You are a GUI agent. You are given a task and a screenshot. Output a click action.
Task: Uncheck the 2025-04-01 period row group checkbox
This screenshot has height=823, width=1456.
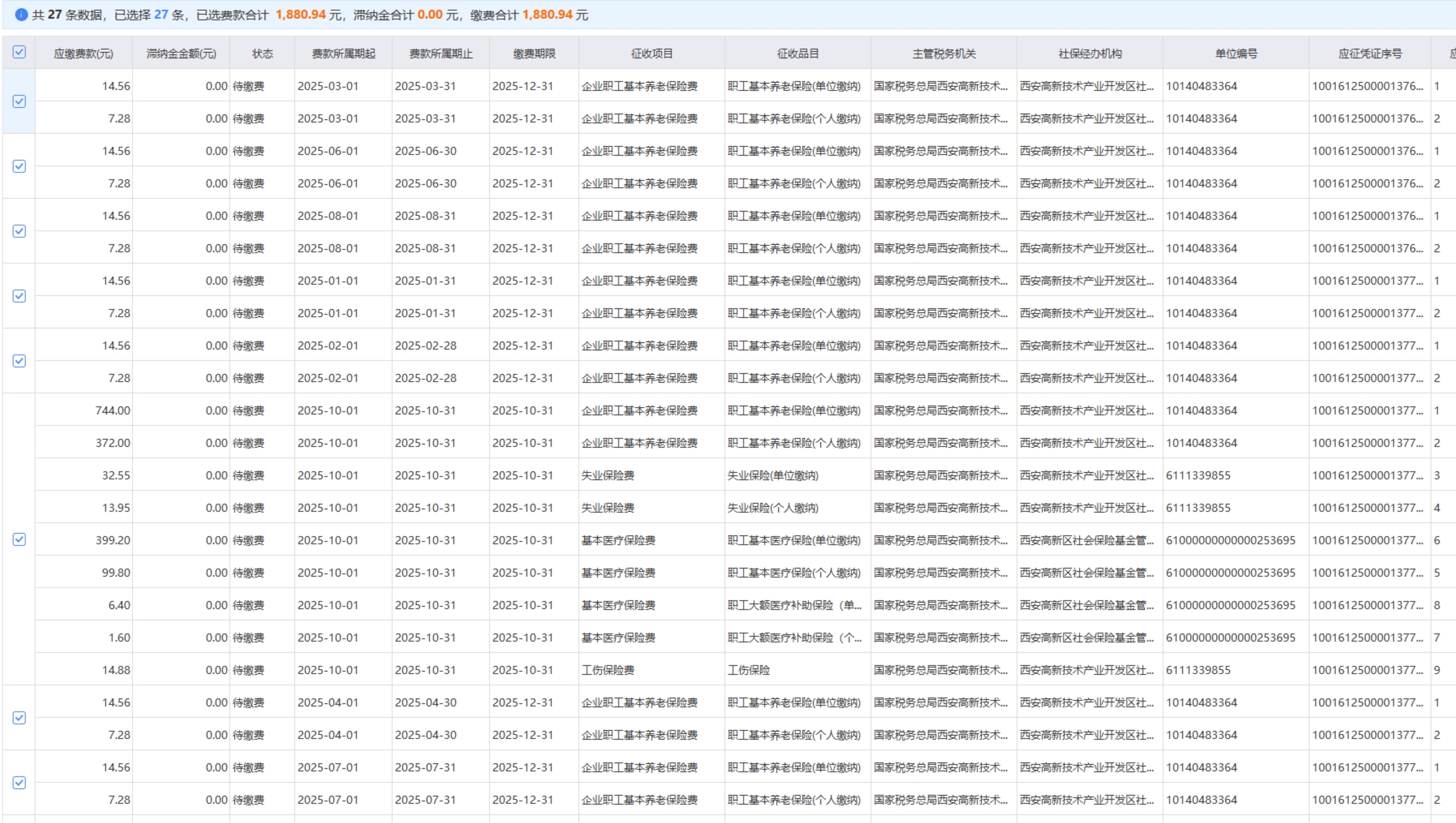point(19,718)
